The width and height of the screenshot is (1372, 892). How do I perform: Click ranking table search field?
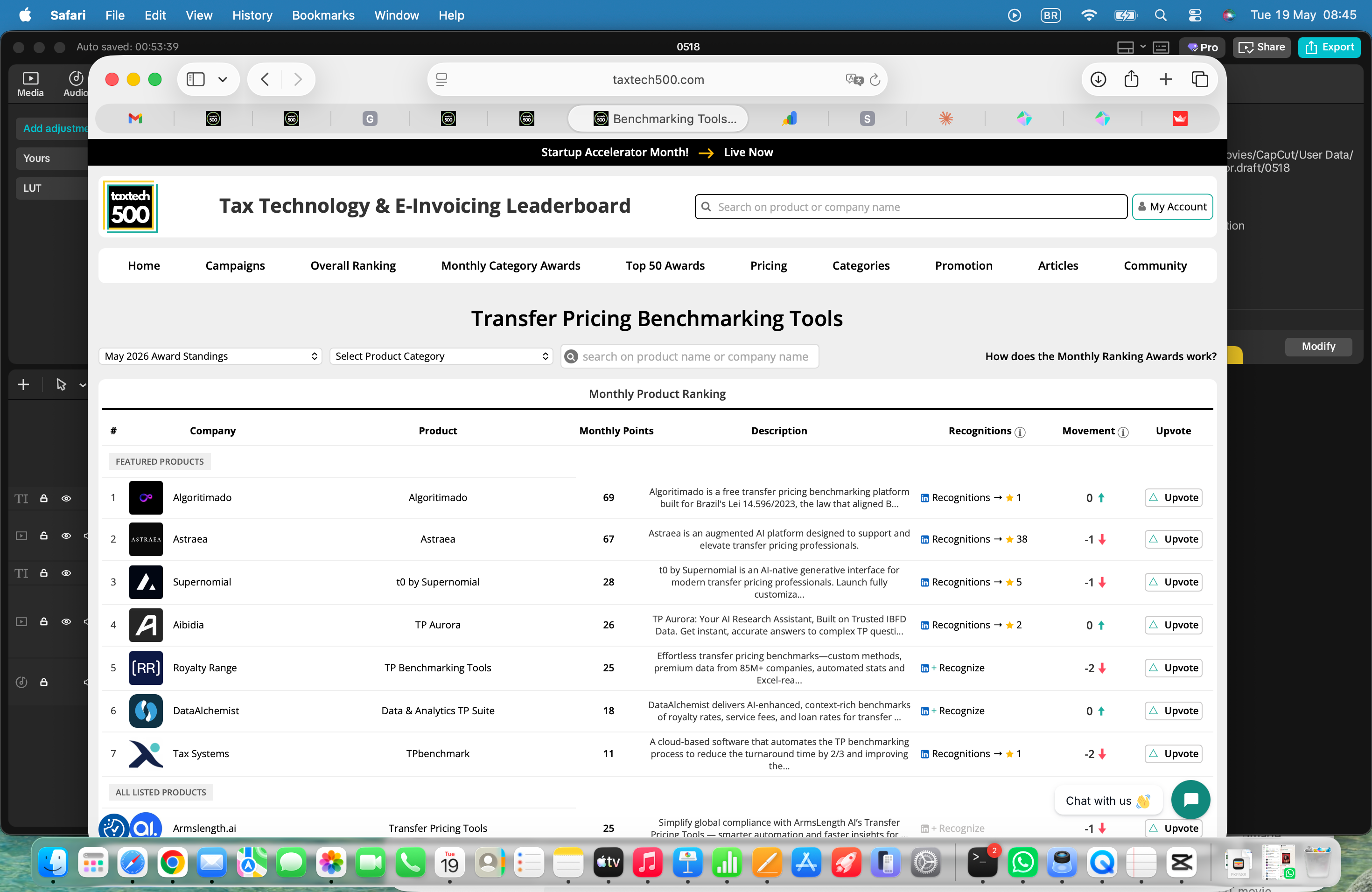(x=689, y=356)
